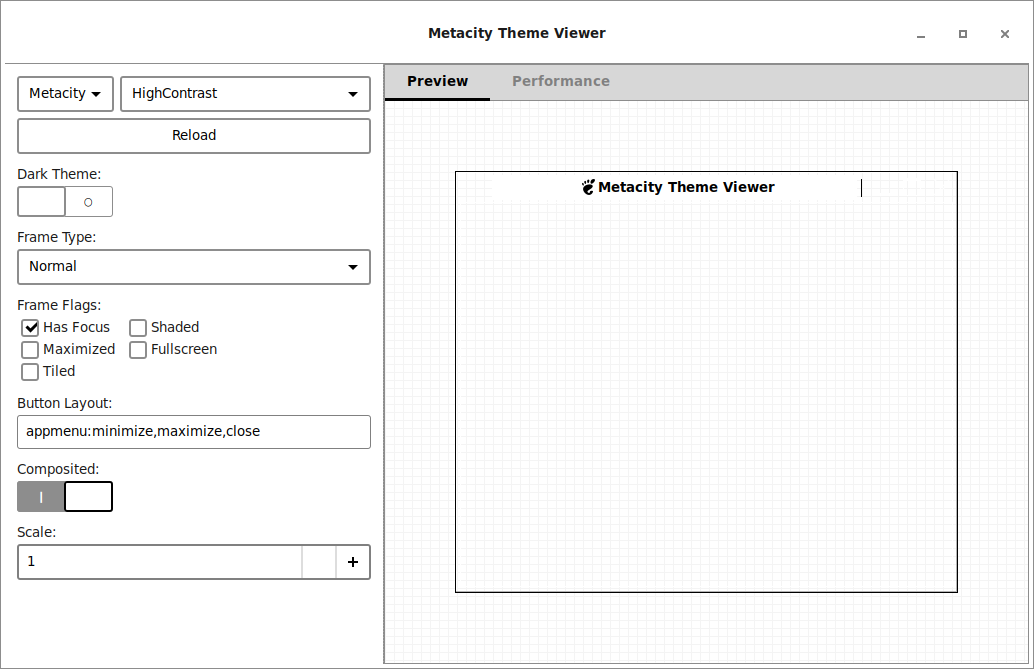Check the Fullscreen checkbox

coord(137,349)
